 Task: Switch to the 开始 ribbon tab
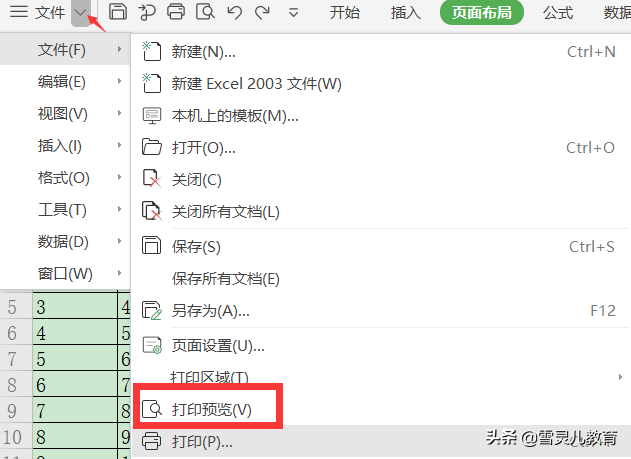tap(344, 13)
